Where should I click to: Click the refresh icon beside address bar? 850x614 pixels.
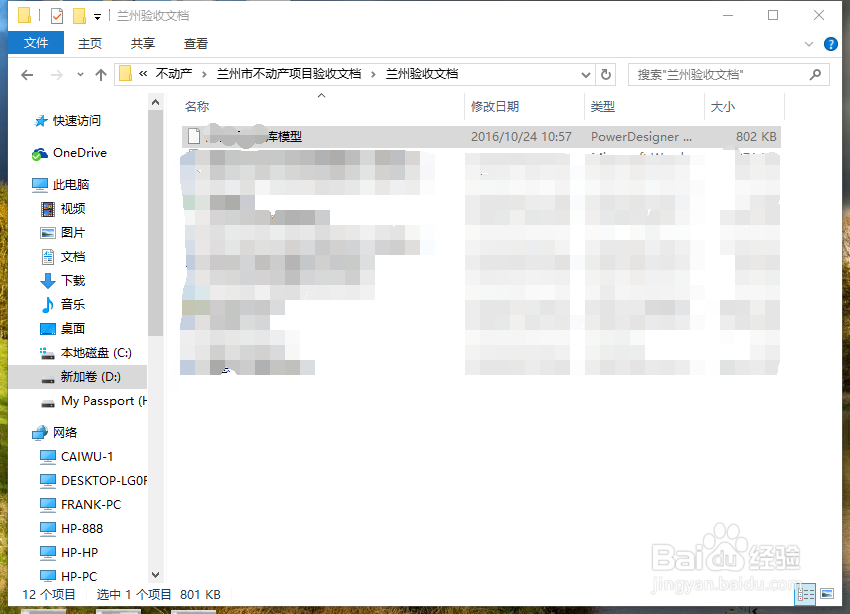(605, 74)
